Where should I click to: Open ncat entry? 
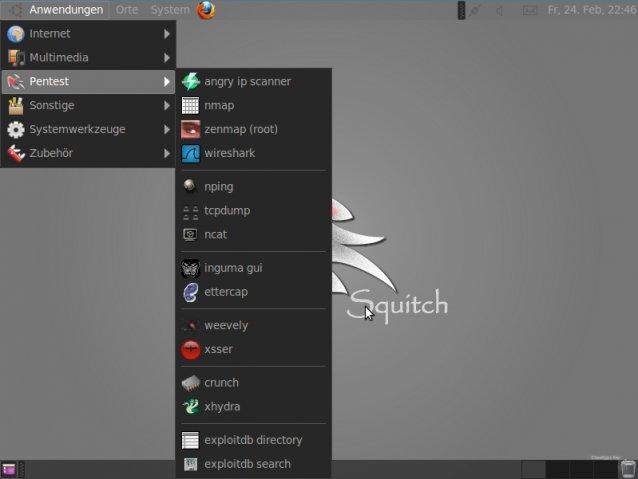pos(253,235)
